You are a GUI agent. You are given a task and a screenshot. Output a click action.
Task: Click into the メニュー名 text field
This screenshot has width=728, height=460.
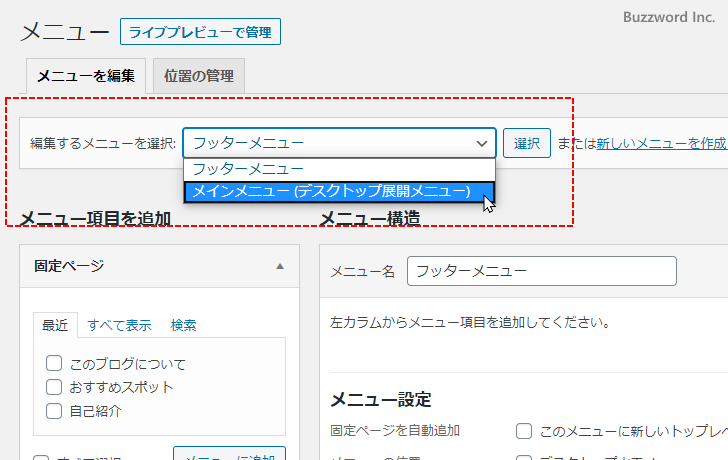541,271
